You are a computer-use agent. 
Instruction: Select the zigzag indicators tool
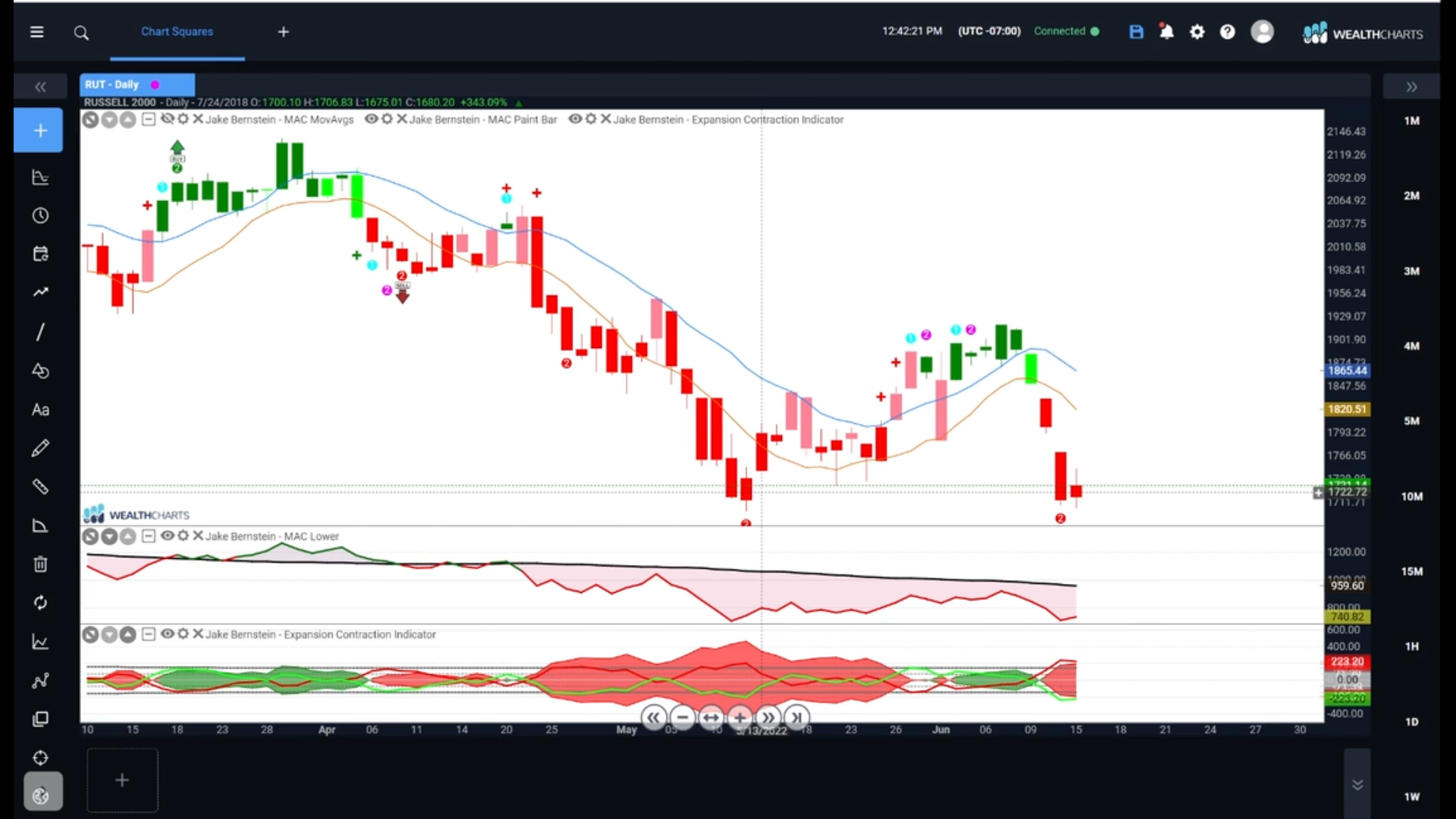tap(40, 292)
